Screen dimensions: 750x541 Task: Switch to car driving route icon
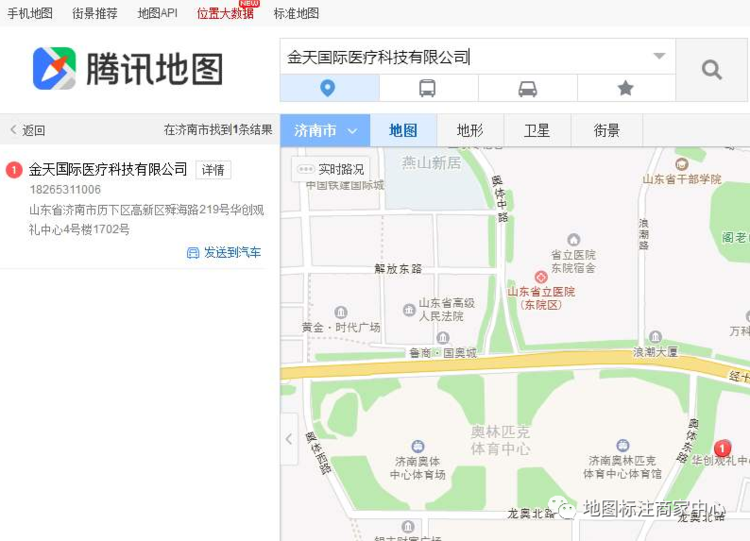[x=528, y=88]
